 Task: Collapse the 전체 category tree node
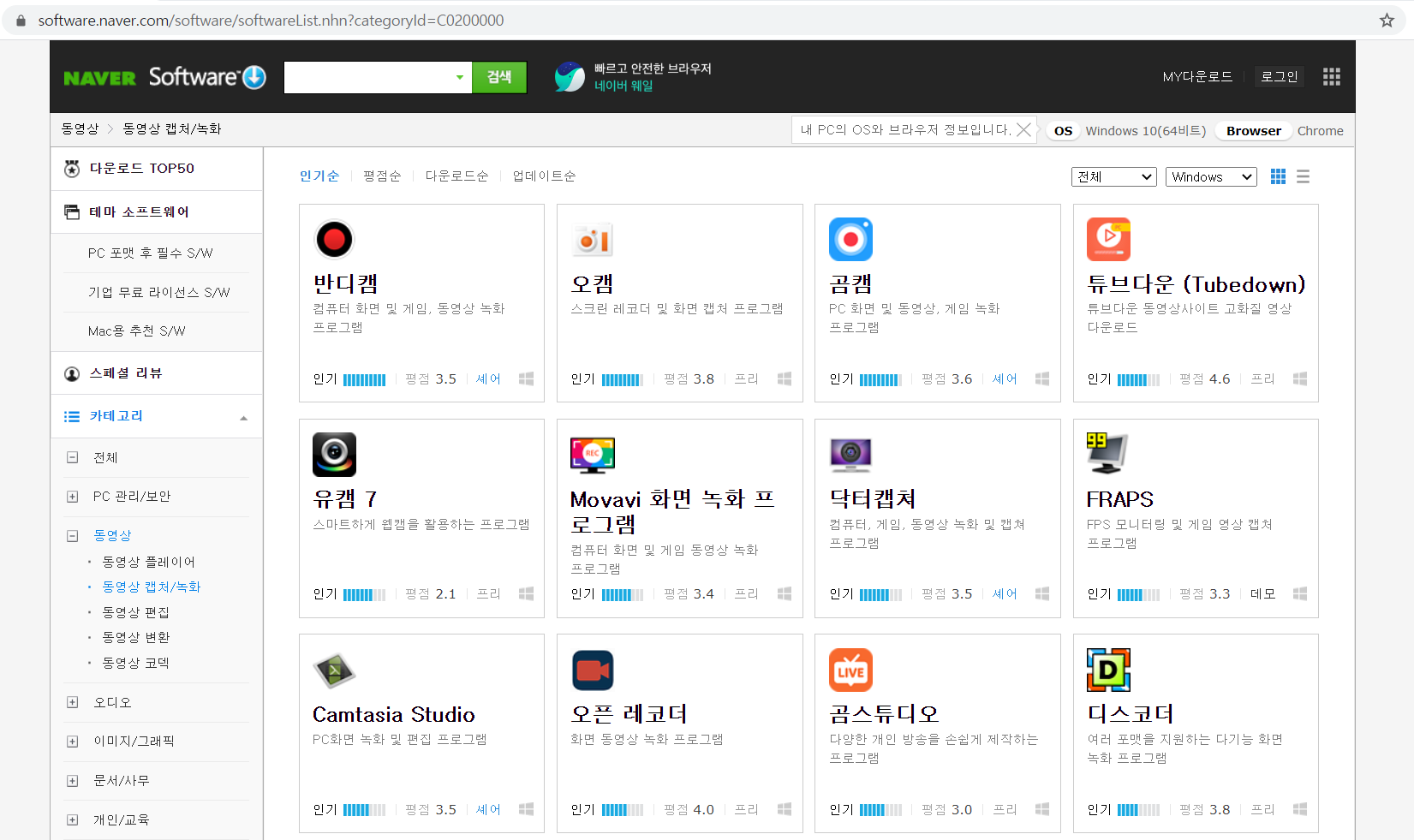(73, 457)
